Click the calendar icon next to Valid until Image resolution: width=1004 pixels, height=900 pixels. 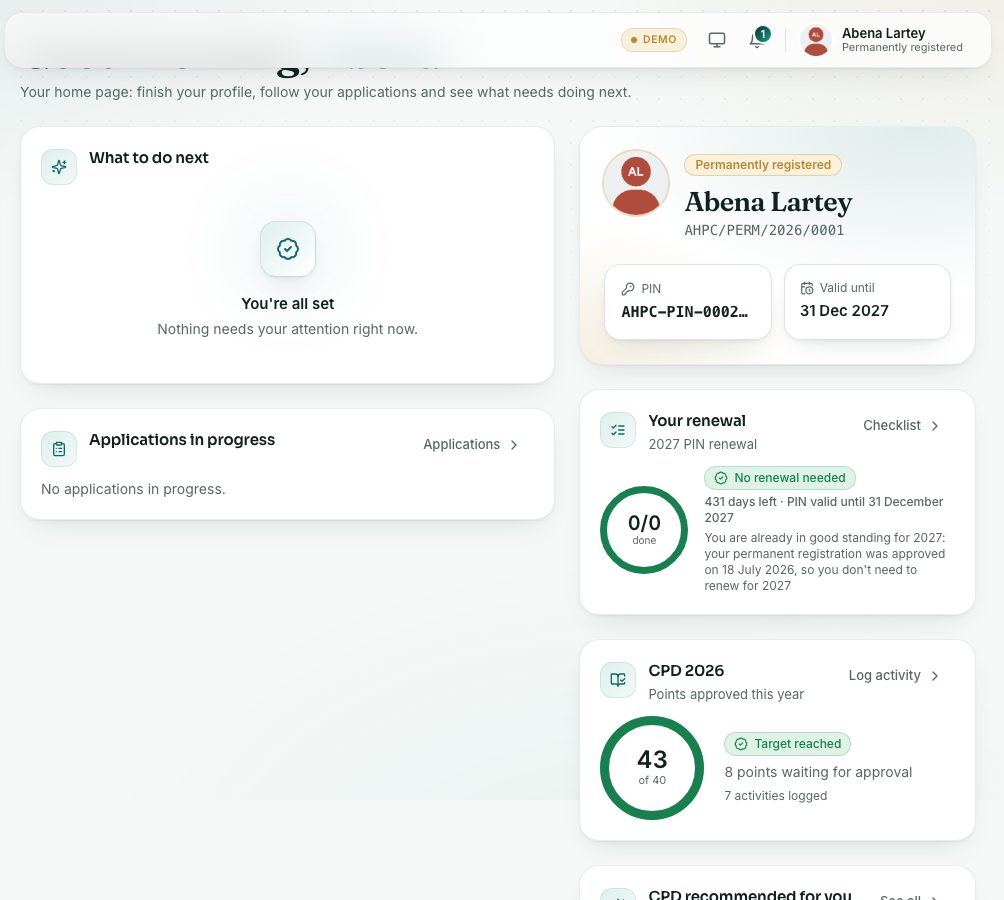807,288
